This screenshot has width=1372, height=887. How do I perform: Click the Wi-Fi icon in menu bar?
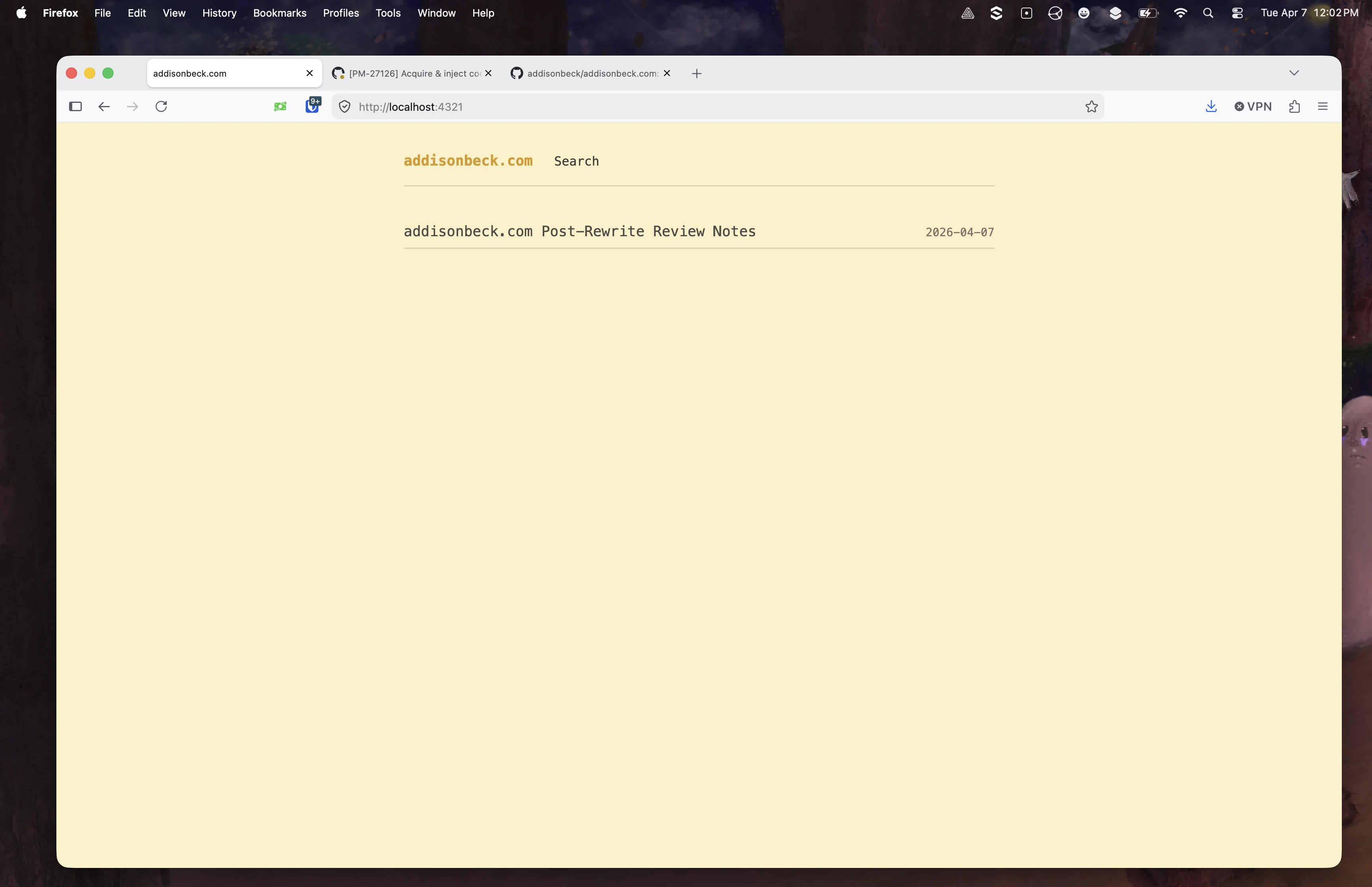point(1180,13)
